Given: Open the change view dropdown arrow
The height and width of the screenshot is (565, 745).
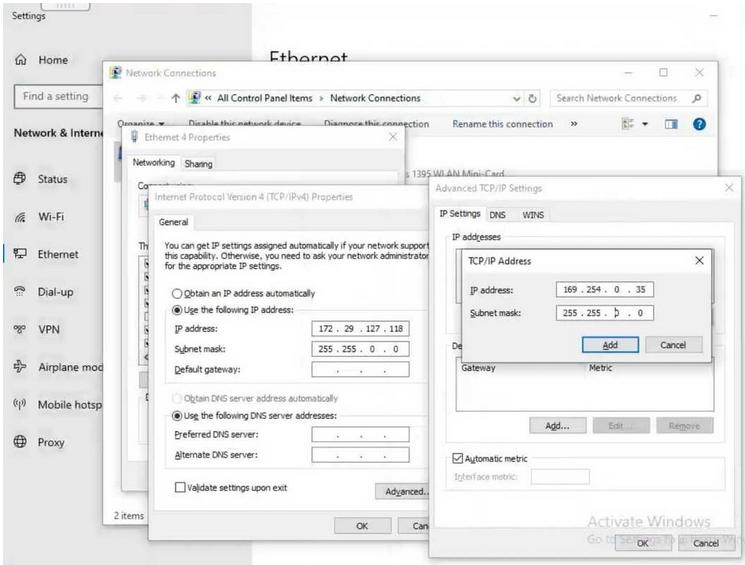Looking at the screenshot, I should point(645,124).
